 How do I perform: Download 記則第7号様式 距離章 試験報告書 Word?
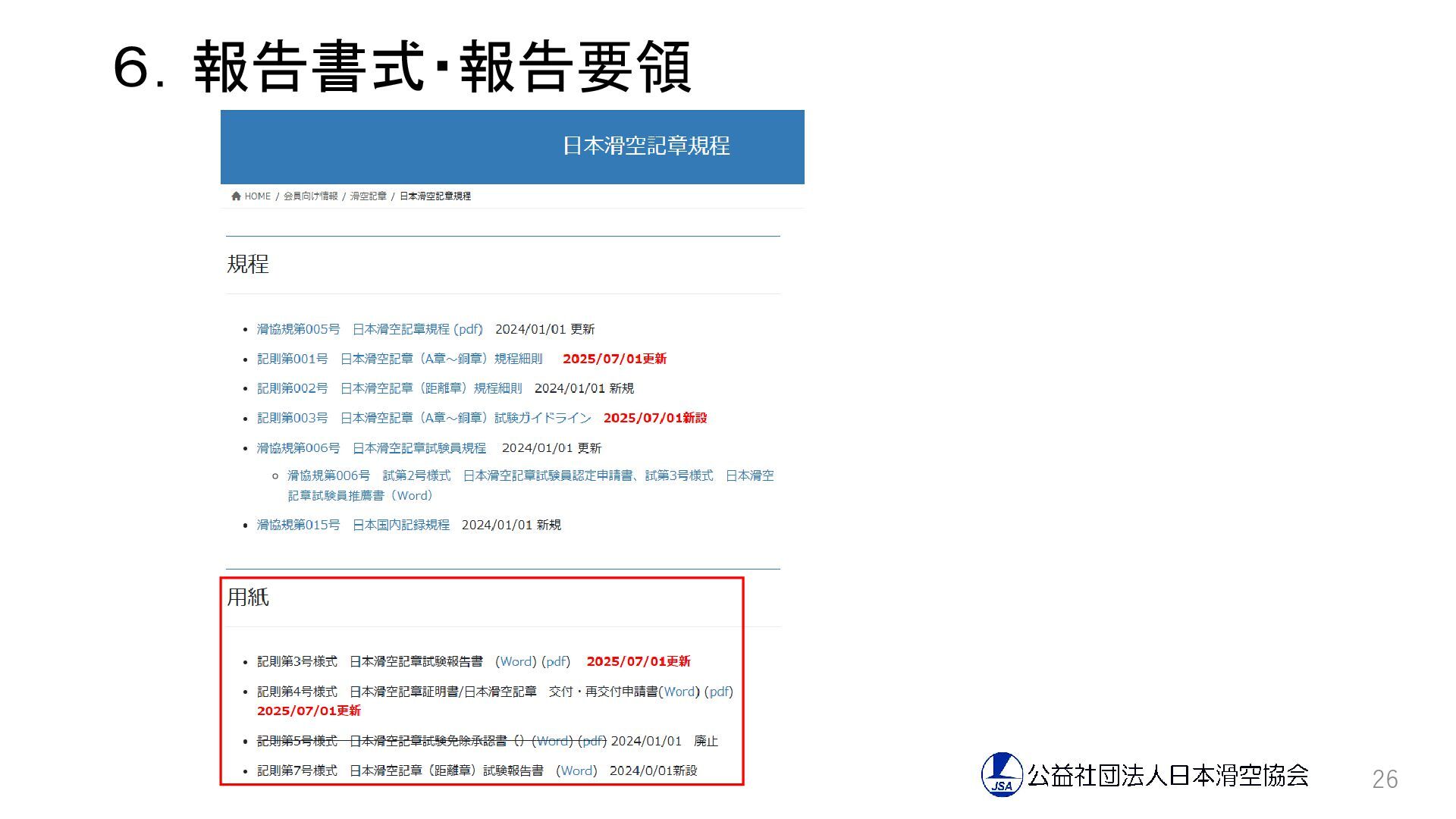point(576,770)
